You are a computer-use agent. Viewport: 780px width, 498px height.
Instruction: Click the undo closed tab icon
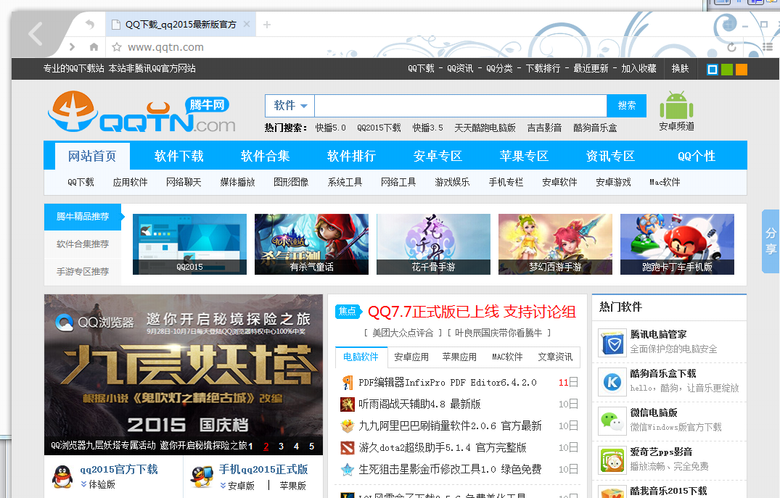[x=90, y=24]
